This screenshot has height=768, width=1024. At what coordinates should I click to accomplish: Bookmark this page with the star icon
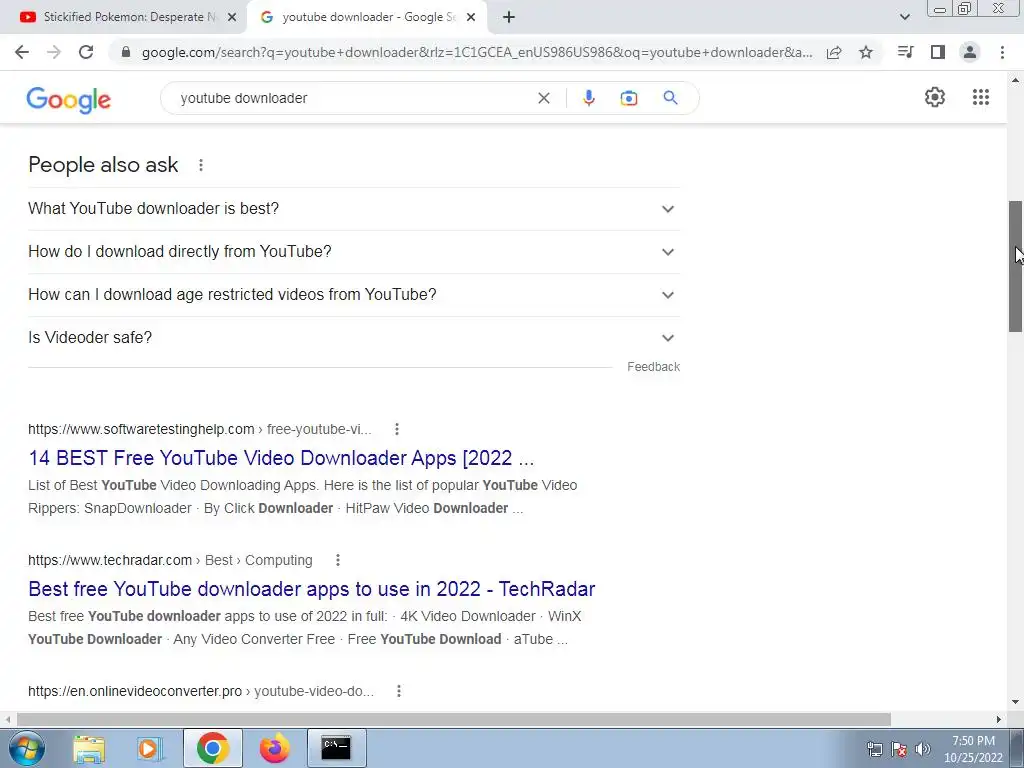point(866,52)
